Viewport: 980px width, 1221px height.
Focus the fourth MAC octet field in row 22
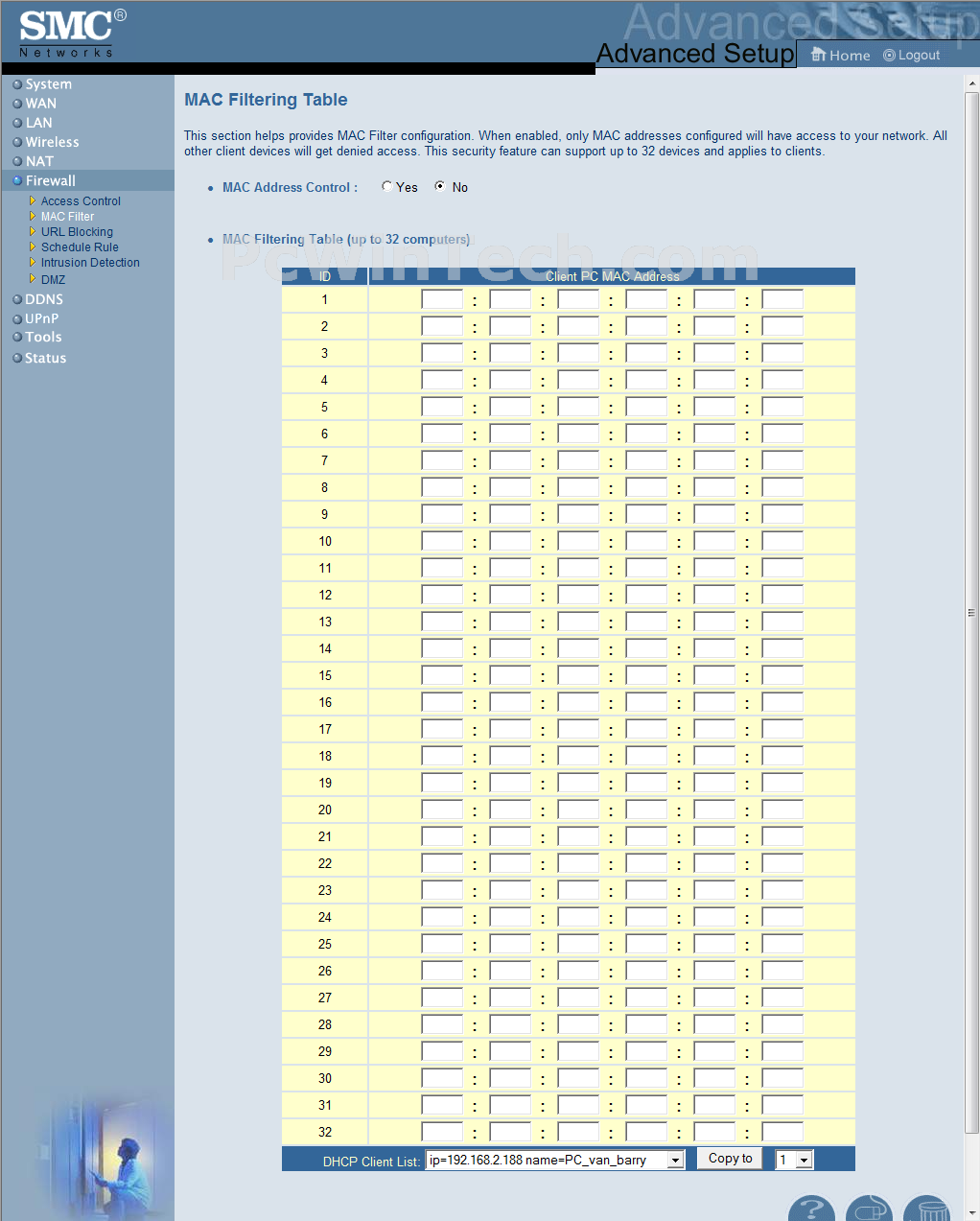coord(646,863)
